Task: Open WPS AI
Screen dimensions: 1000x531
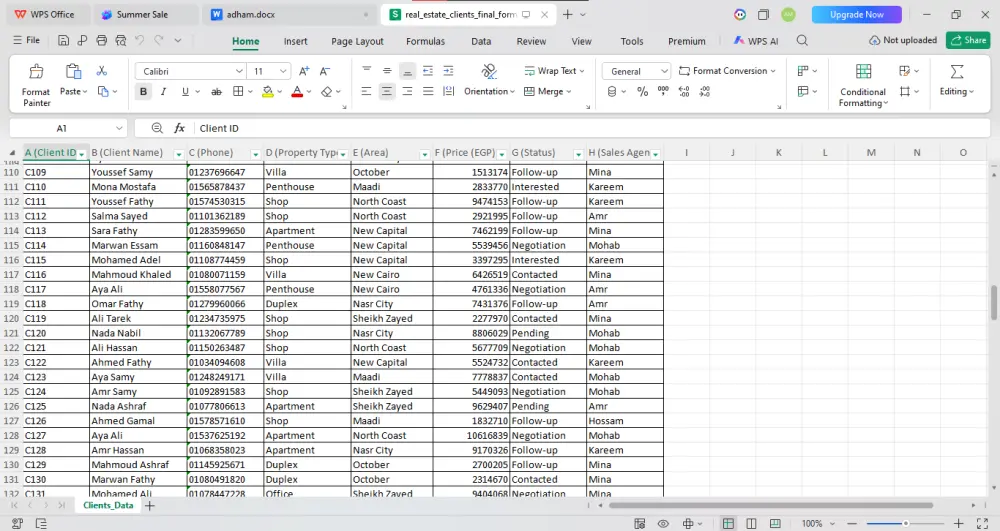Action: coord(756,41)
